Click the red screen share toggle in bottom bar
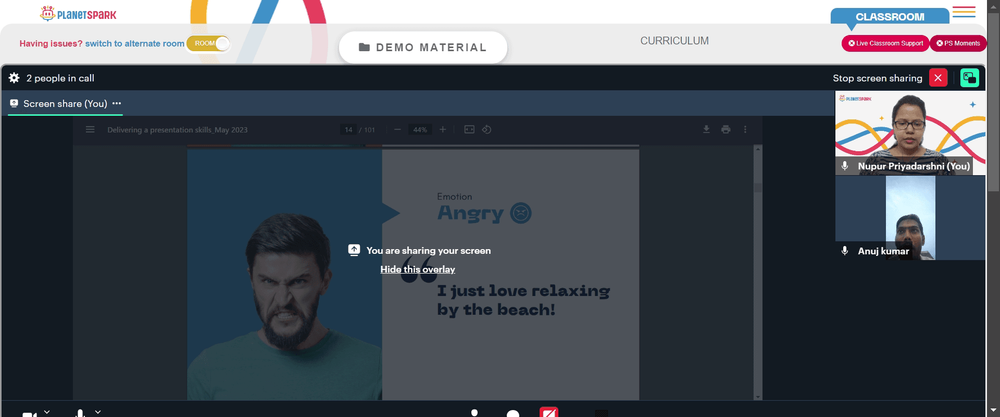 [549, 412]
